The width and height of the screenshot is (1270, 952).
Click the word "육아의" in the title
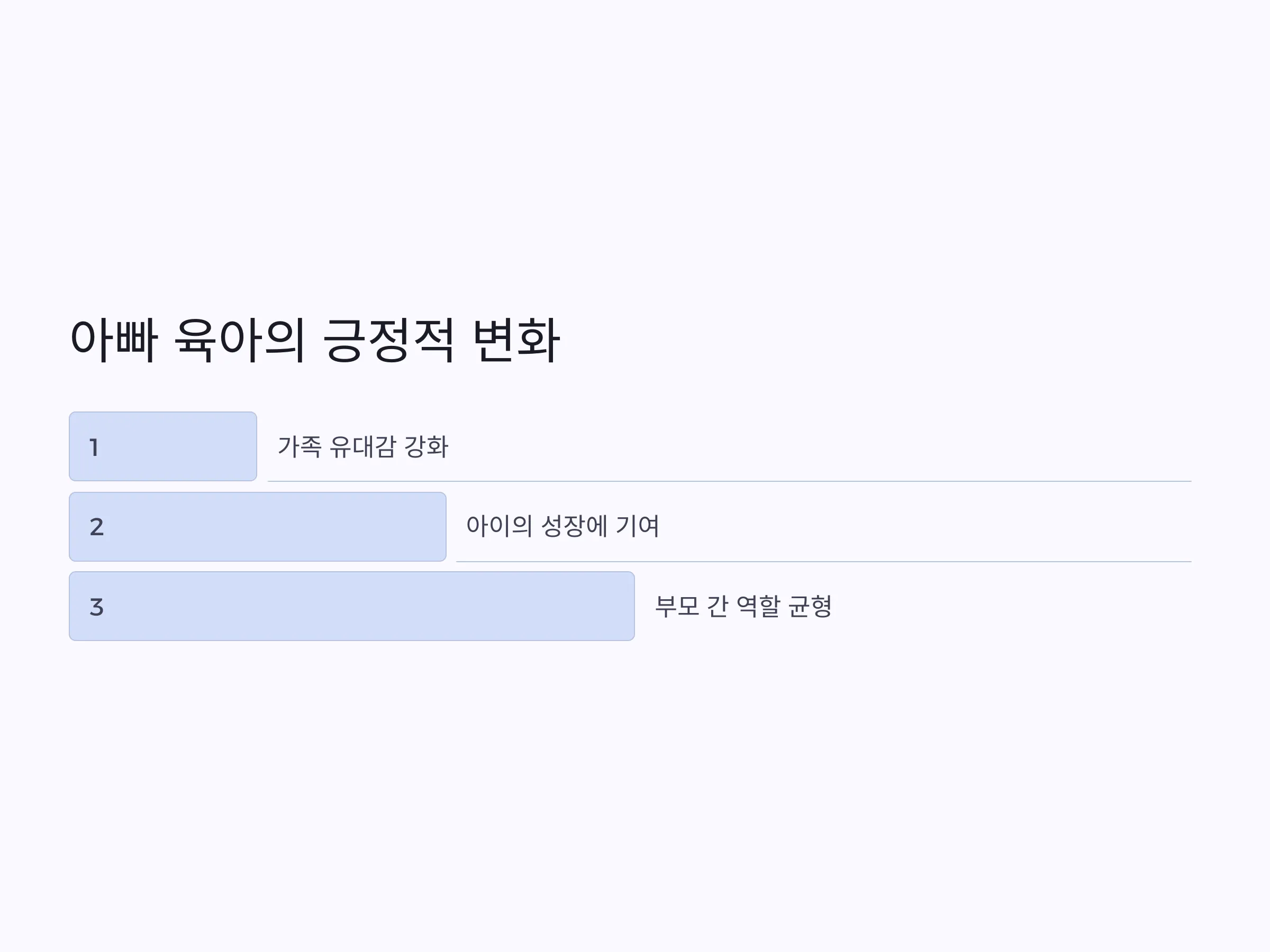[x=239, y=340]
